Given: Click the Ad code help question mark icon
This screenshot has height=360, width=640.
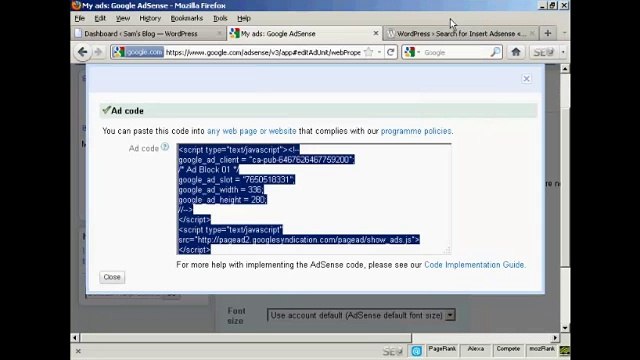Looking at the screenshot, I should pos(165,147).
